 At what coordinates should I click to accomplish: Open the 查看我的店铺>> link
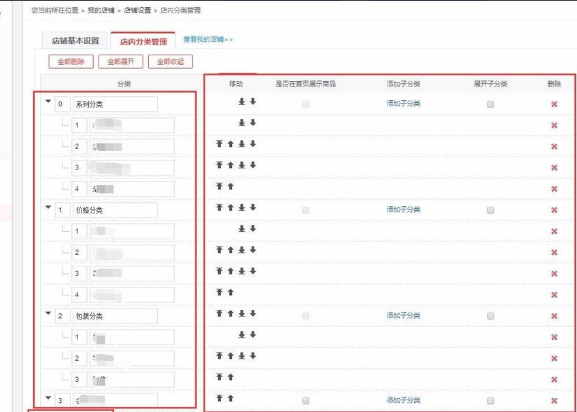208,39
